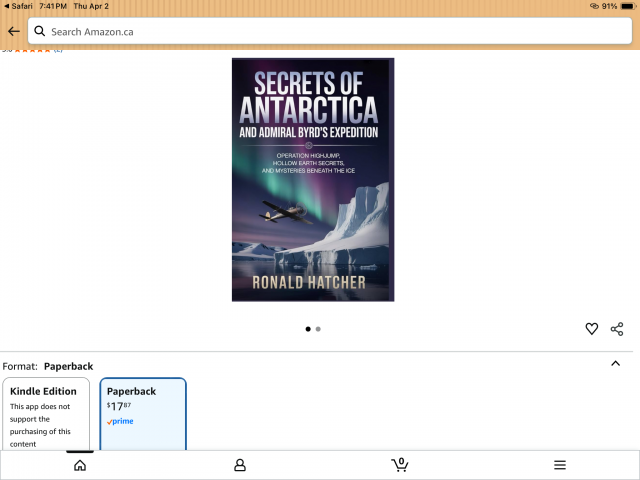Select the Kindle Edition format option
Screen dimensions: 640x480
tap(45, 413)
